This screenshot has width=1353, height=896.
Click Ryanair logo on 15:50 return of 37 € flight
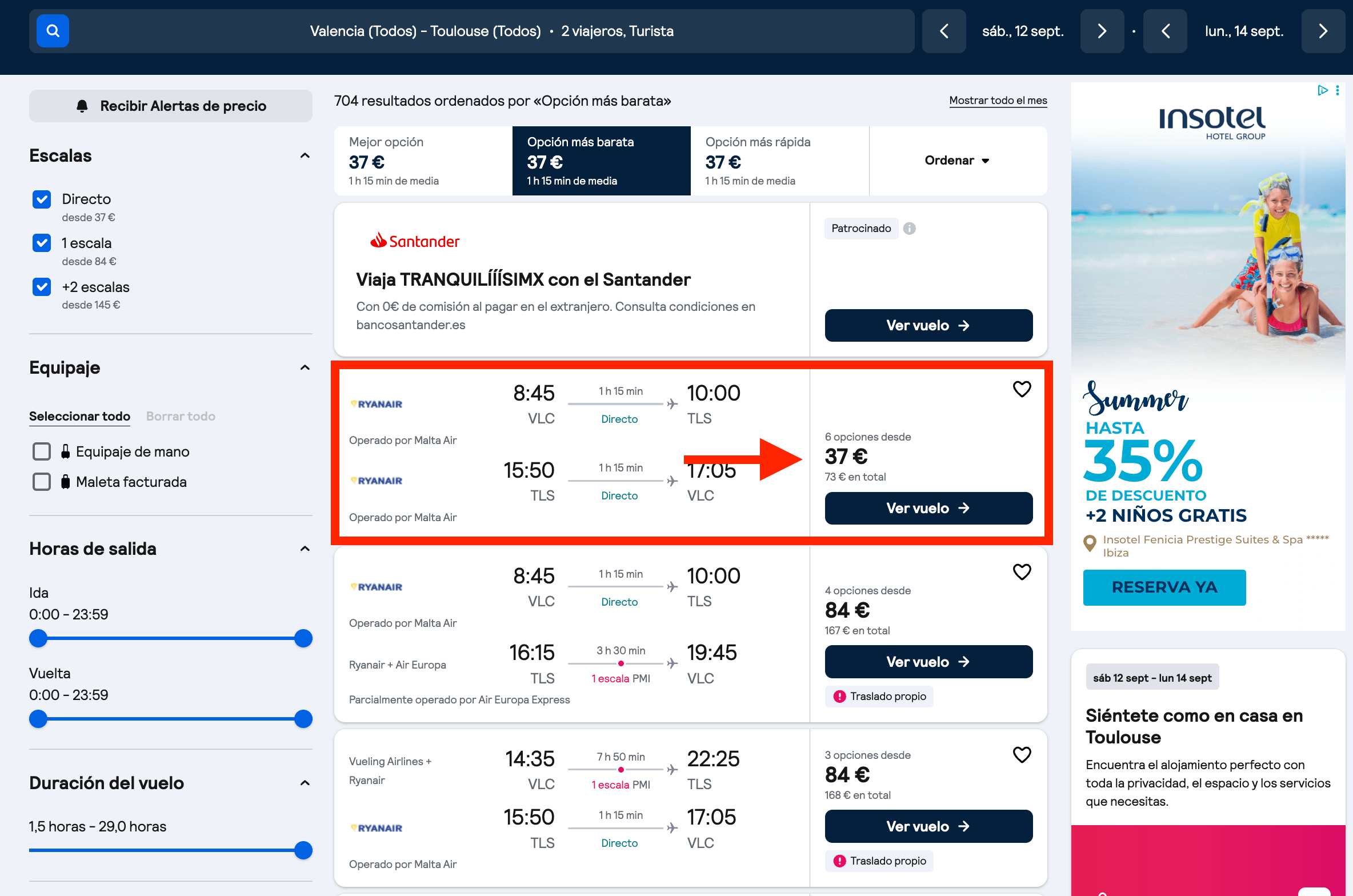(377, 481)
